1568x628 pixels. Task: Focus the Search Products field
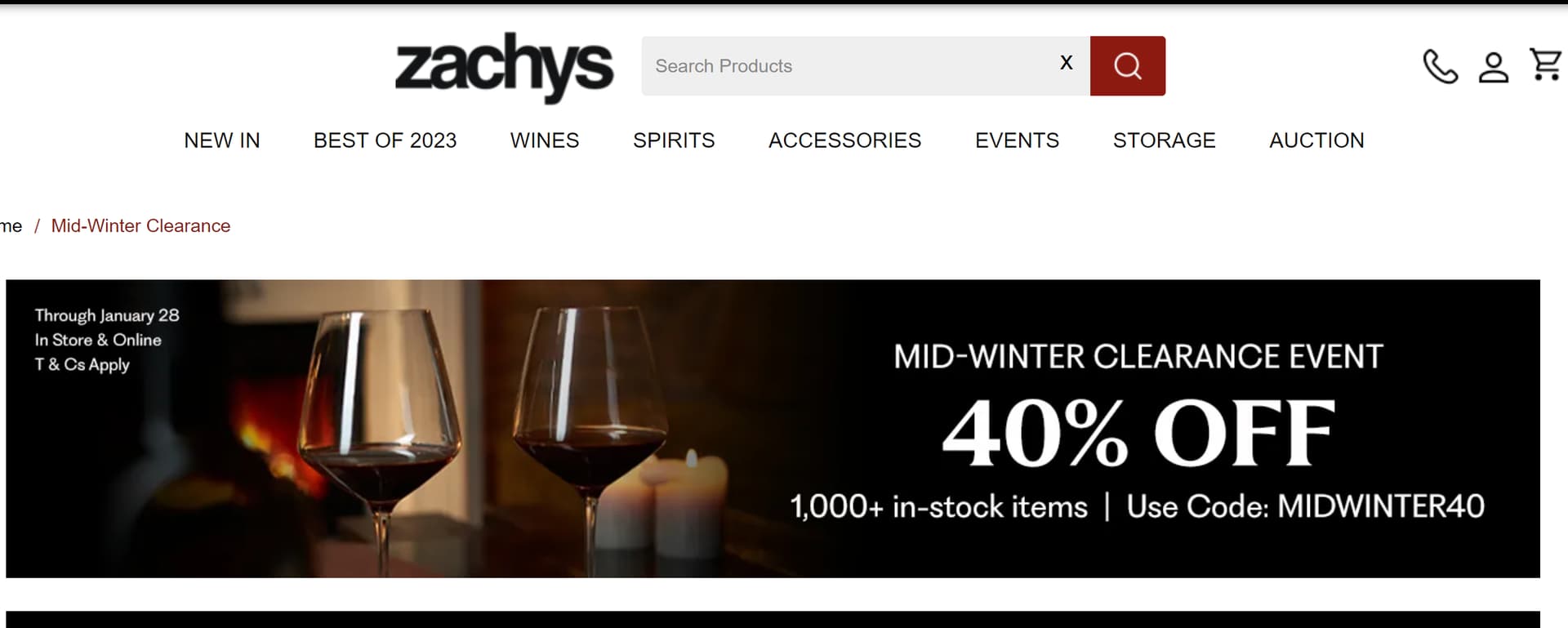click(x=849, y=65)
